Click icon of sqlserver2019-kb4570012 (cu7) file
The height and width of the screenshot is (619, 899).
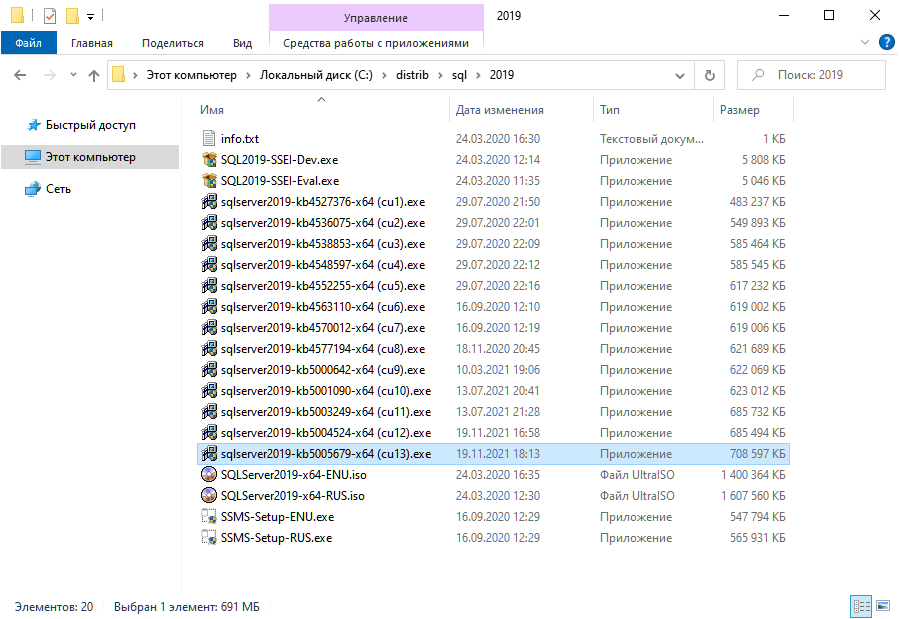(x=209, y=327)
